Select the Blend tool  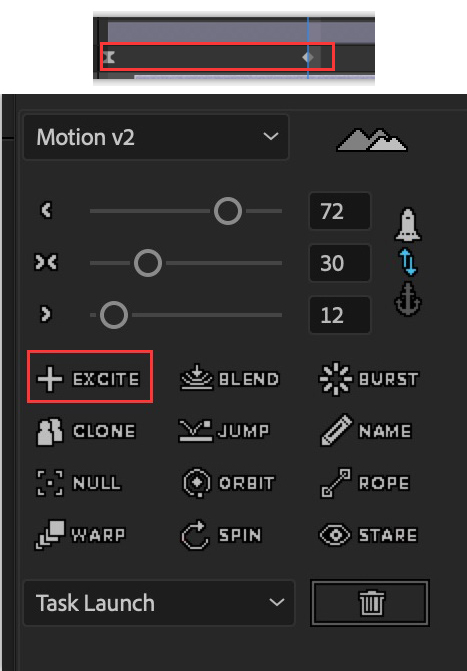(x=229, y=379)
